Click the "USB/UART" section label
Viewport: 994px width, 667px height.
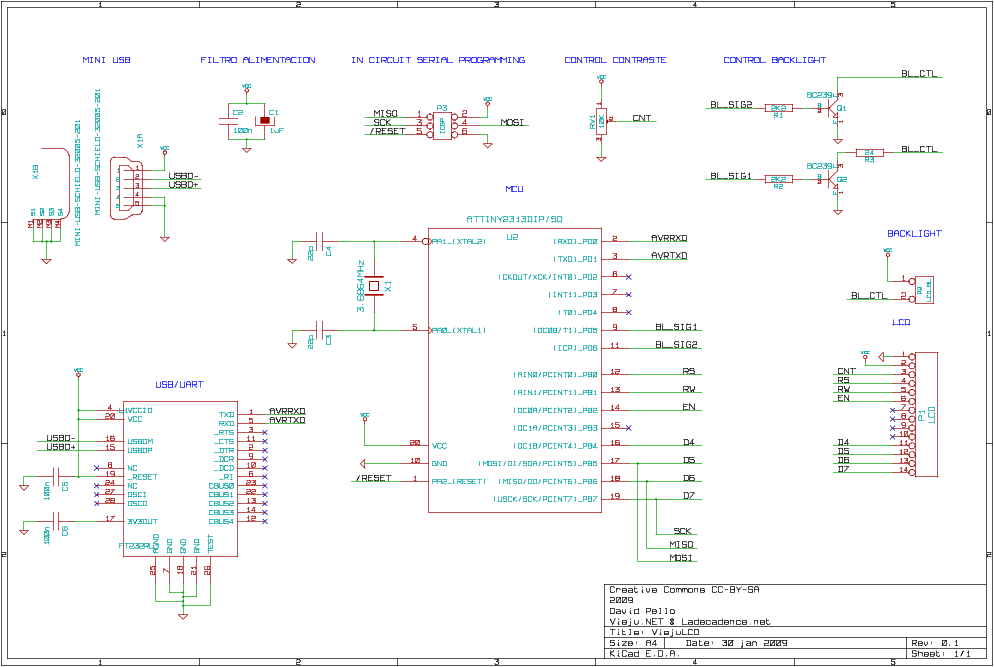(x=179, y=384)
